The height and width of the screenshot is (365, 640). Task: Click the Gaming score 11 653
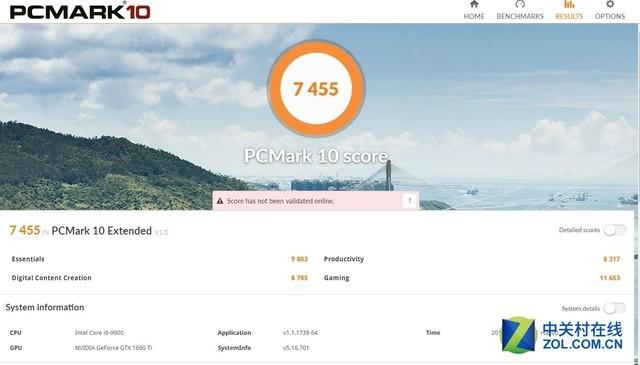click(x=610, y=278)
